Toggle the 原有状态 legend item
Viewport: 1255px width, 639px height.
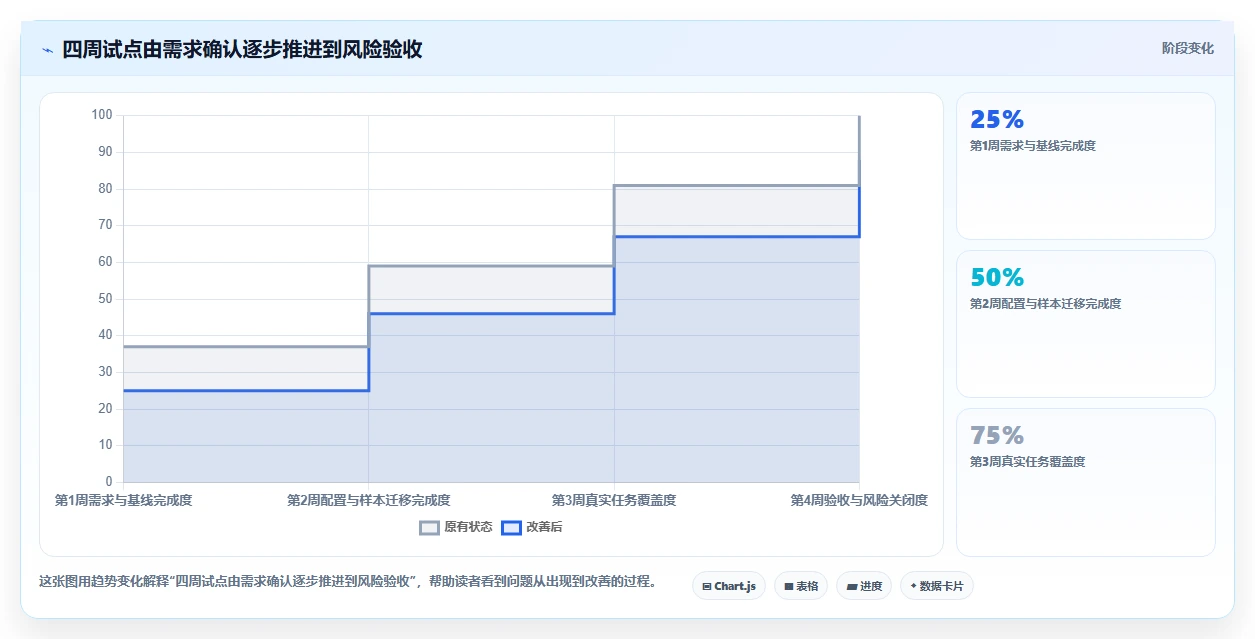pyautogui.click(x=456, y=527)
